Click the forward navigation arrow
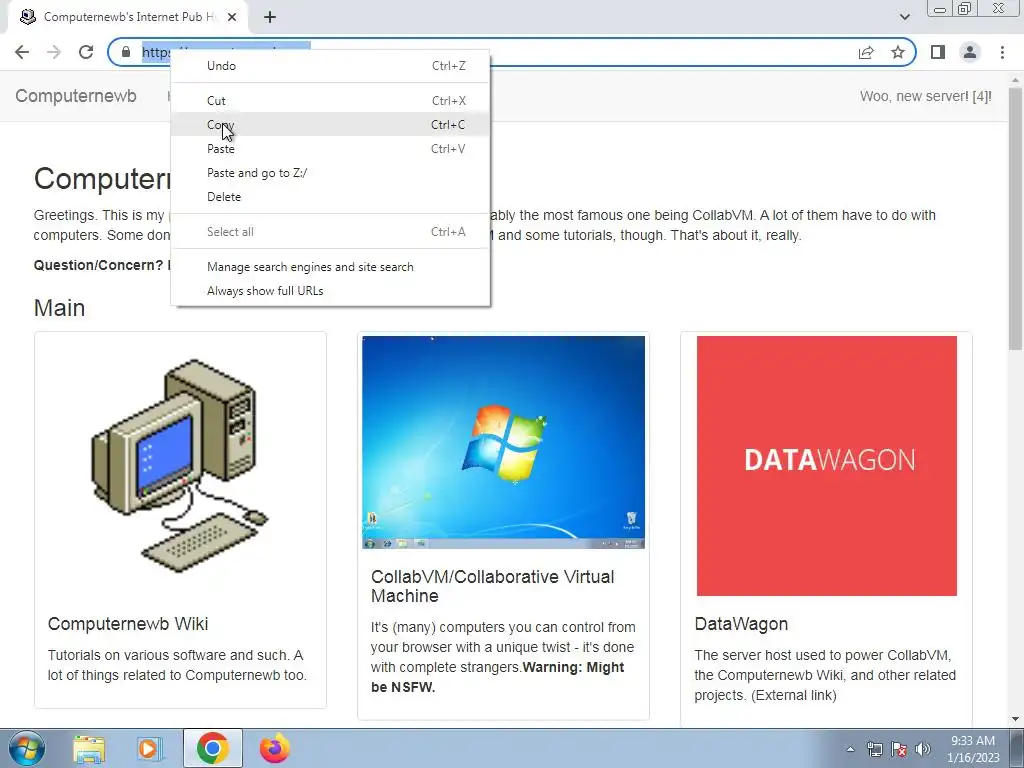1024x768 pixels. pyautogui.click(x=54, y=52)
